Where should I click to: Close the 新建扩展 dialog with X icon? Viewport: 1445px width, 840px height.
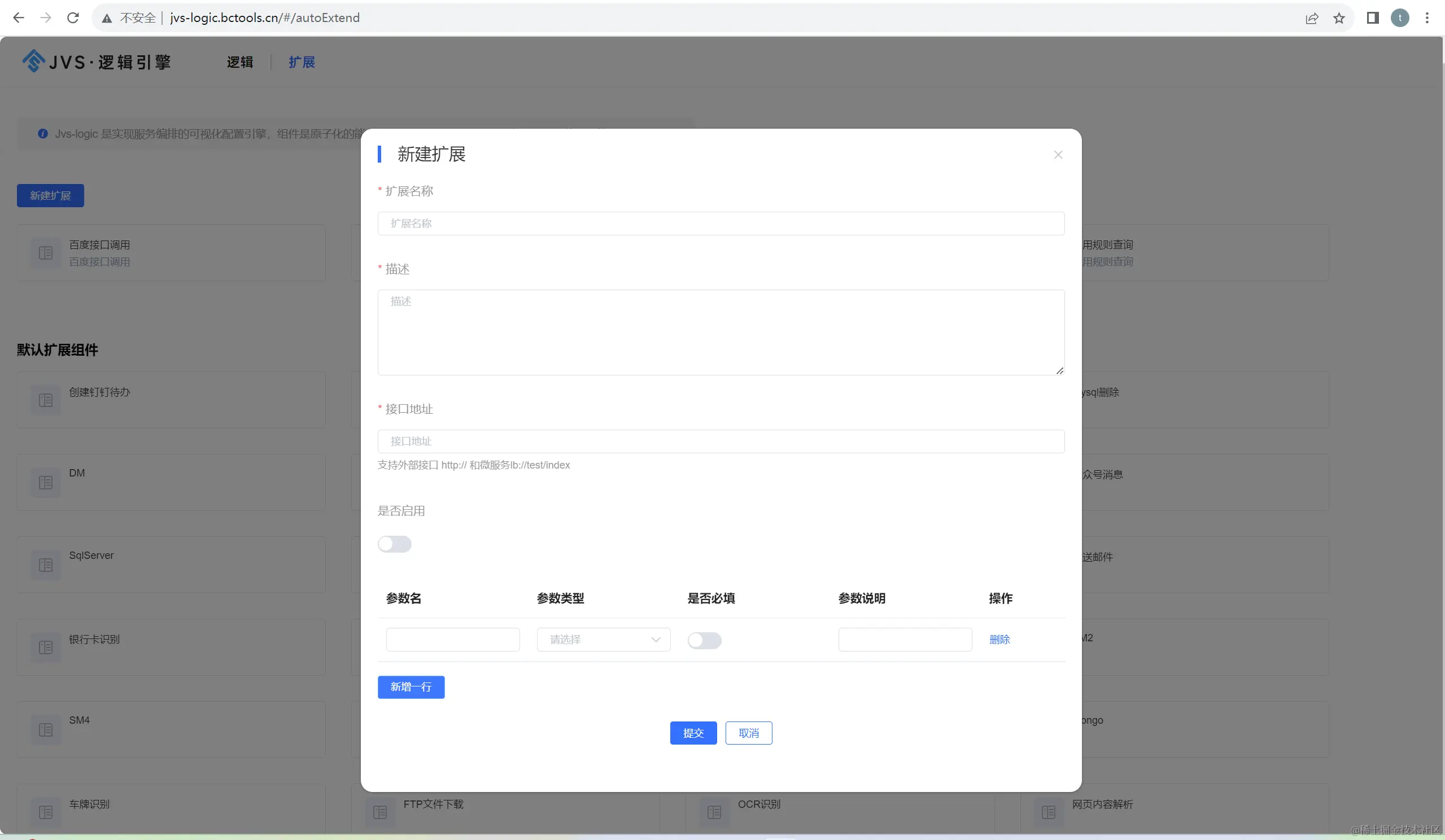[1058, 155]
